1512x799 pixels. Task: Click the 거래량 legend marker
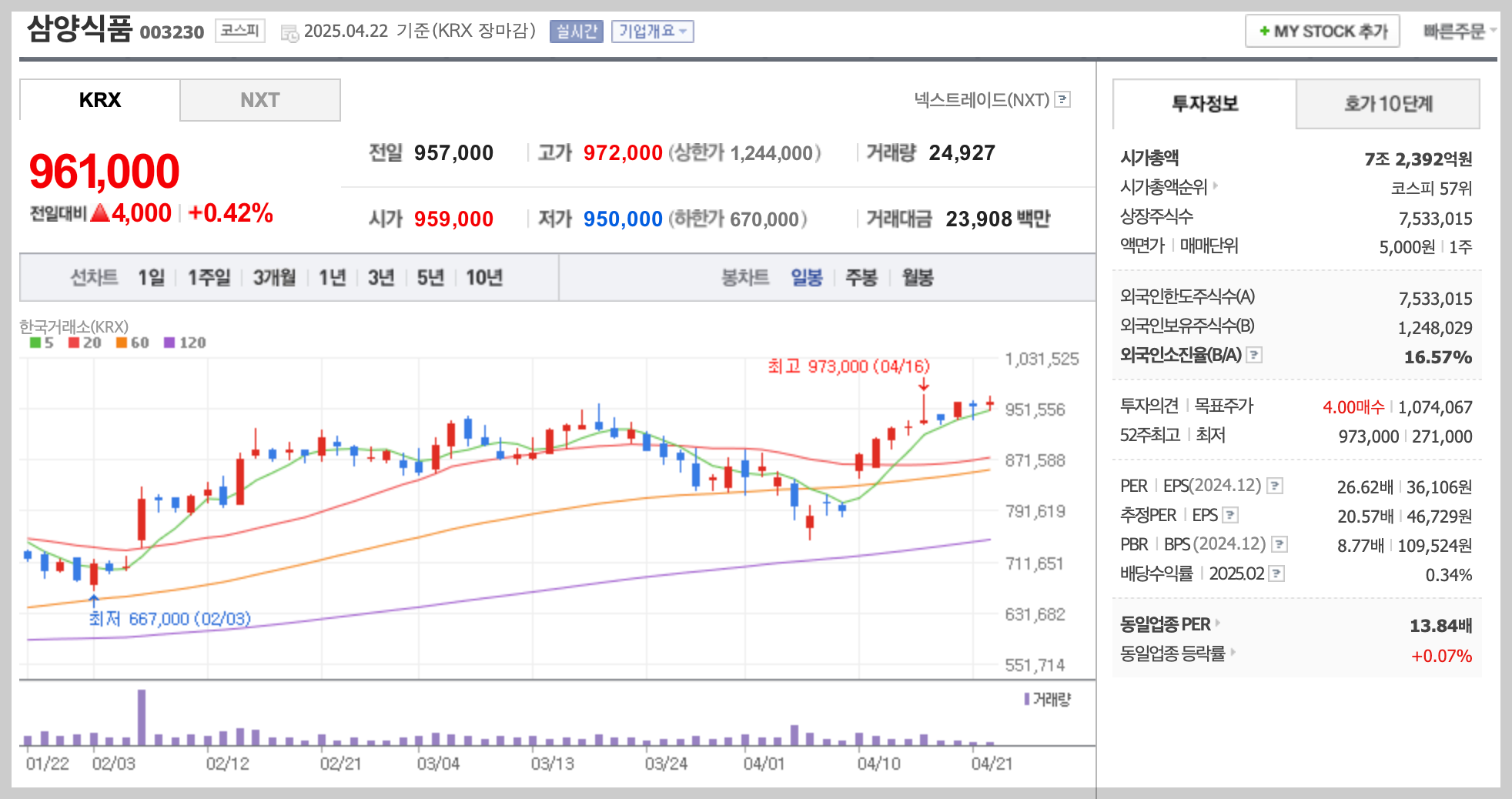point(1027,699)
